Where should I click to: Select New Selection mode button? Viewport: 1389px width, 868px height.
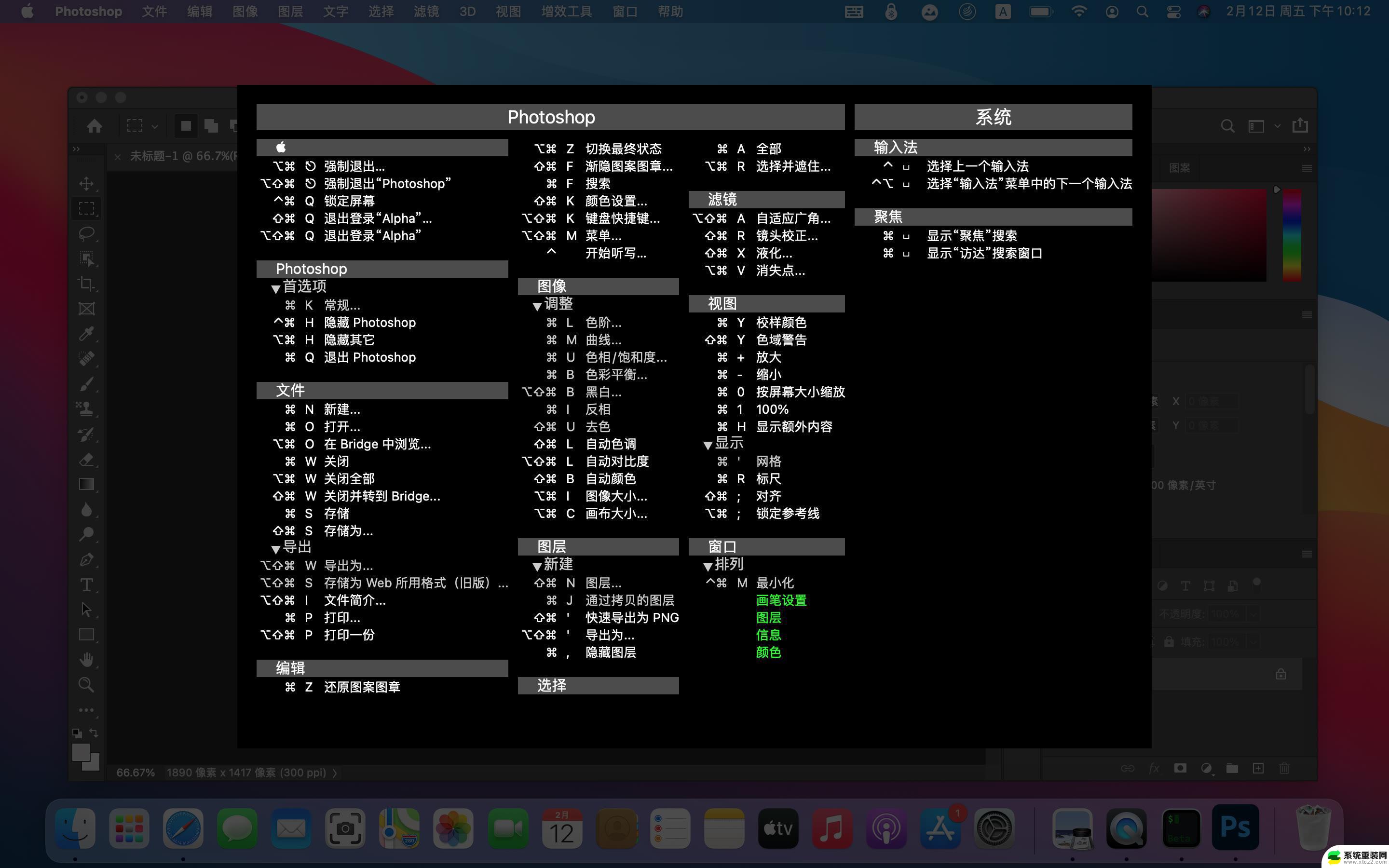pyautogui.click(x=186, y=126)
